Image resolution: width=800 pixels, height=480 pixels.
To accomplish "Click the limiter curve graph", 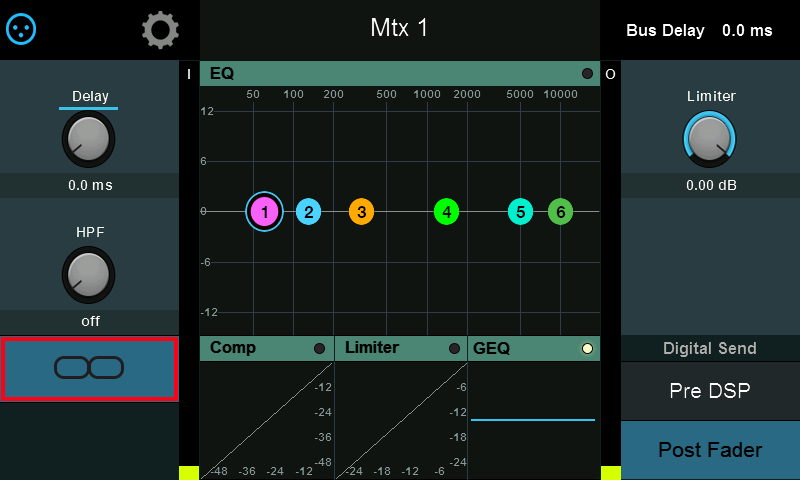I will [x=401, y=421].
